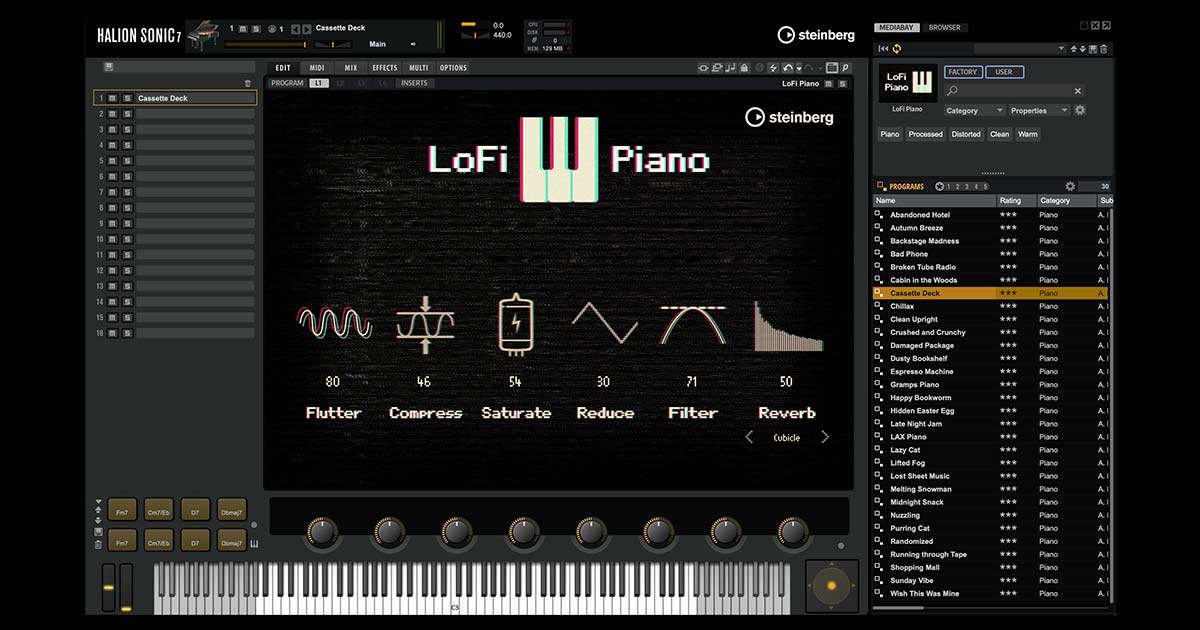Click the orange refresh icon in MediaBay
1200x630 pixels.
click(x=896, y=48)
